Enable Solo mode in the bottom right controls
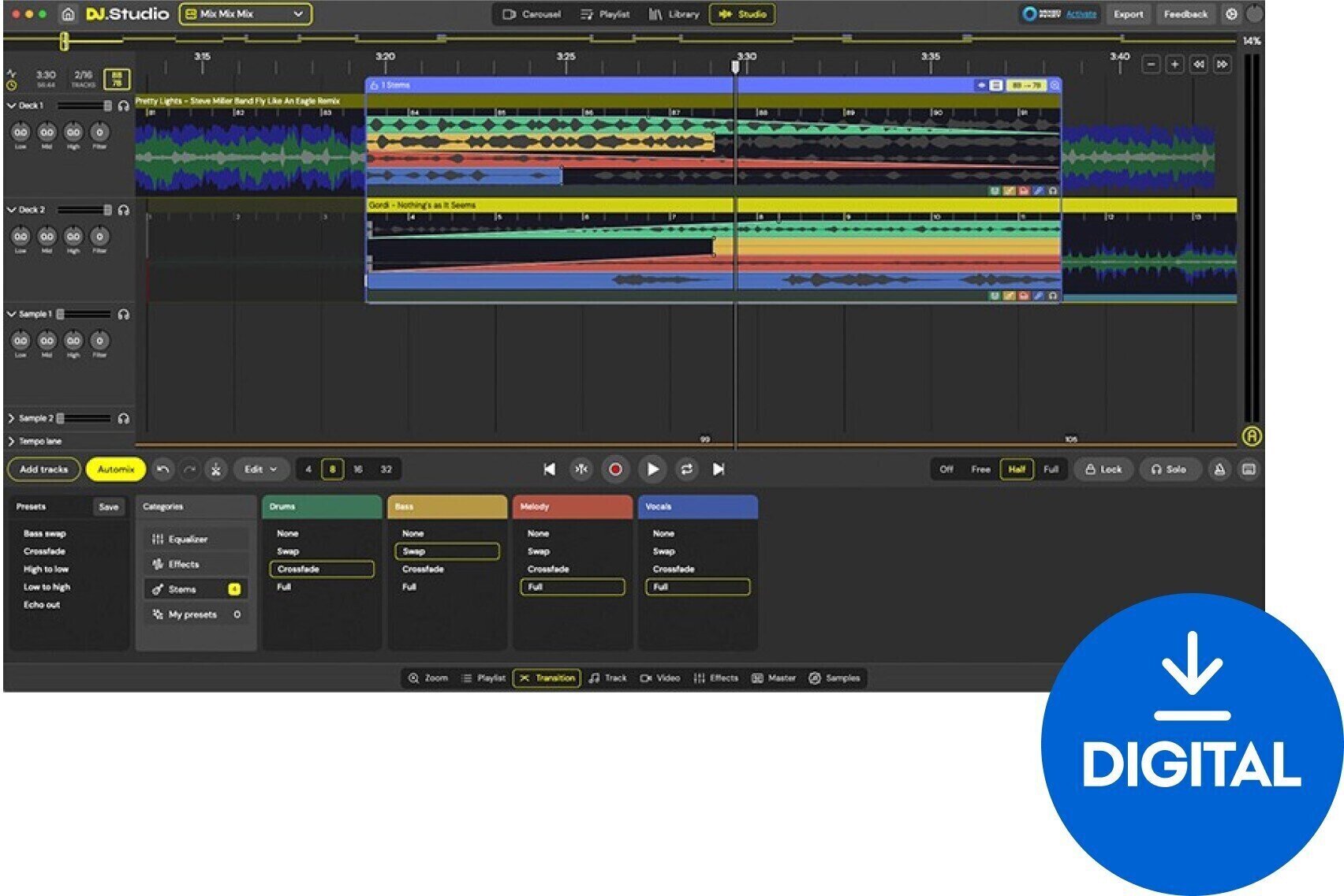This screenshot has height=896, width=1344. [x=1170, y=469]
